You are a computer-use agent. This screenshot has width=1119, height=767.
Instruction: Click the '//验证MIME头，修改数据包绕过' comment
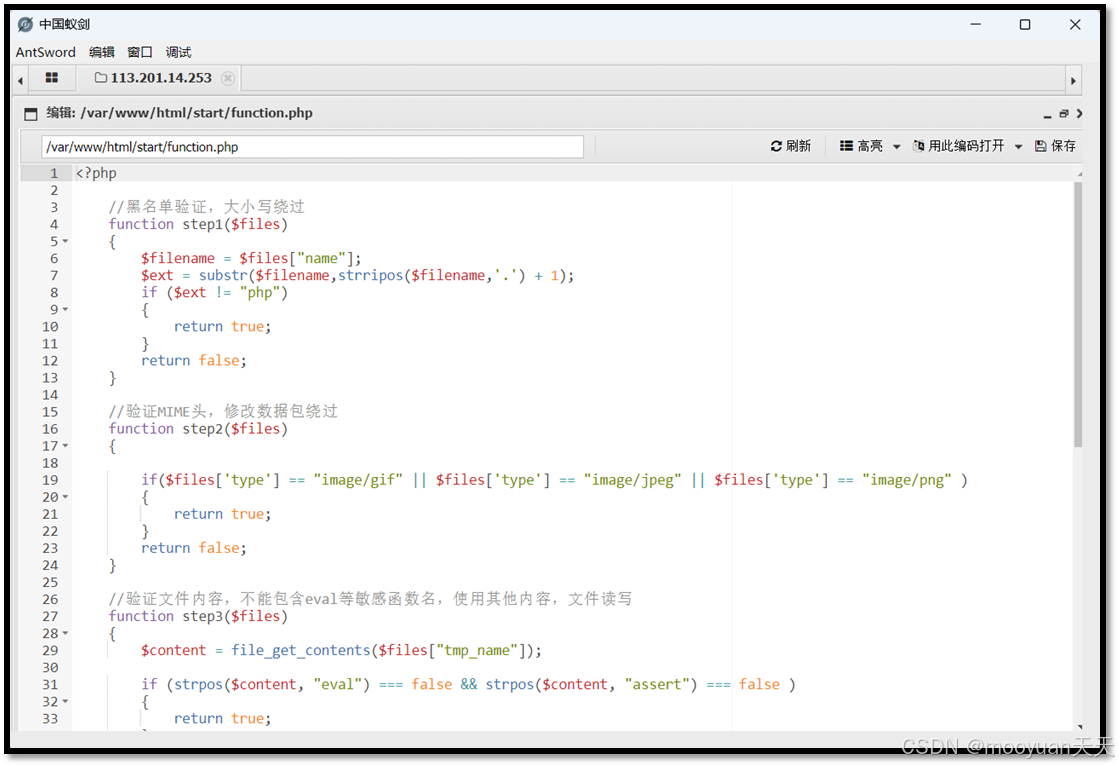click(223, 412)
